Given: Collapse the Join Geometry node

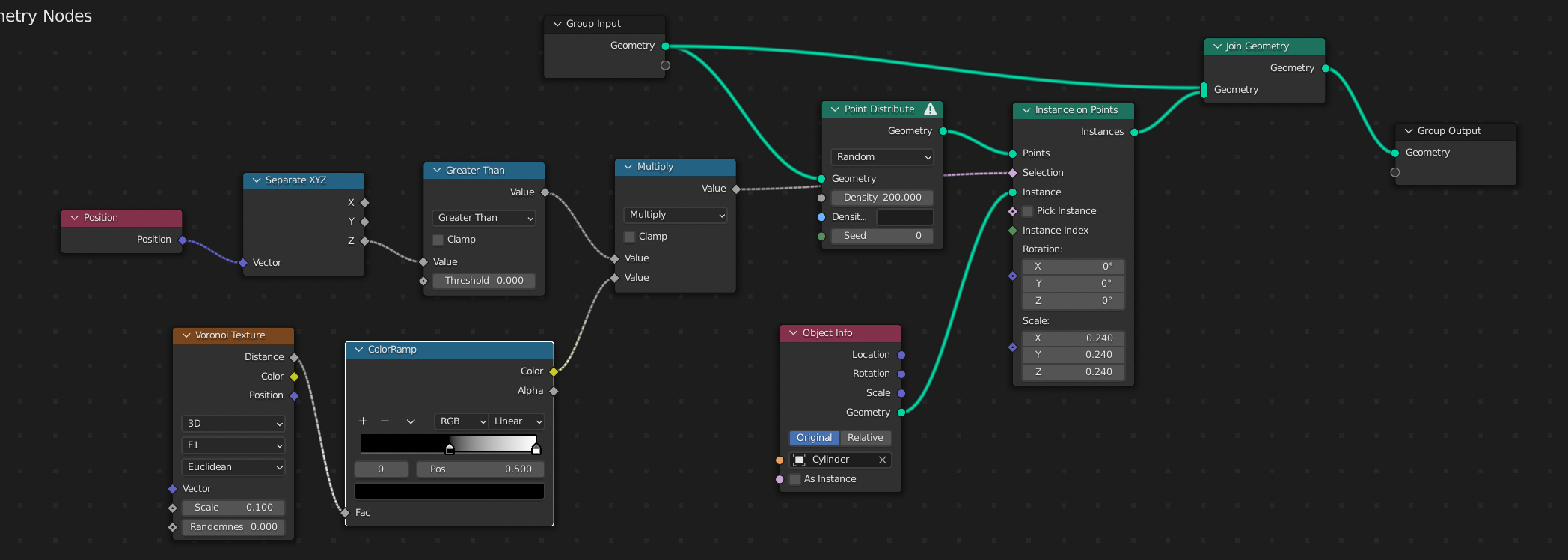Looking at the screenshot, I should tap(1218, 46).
